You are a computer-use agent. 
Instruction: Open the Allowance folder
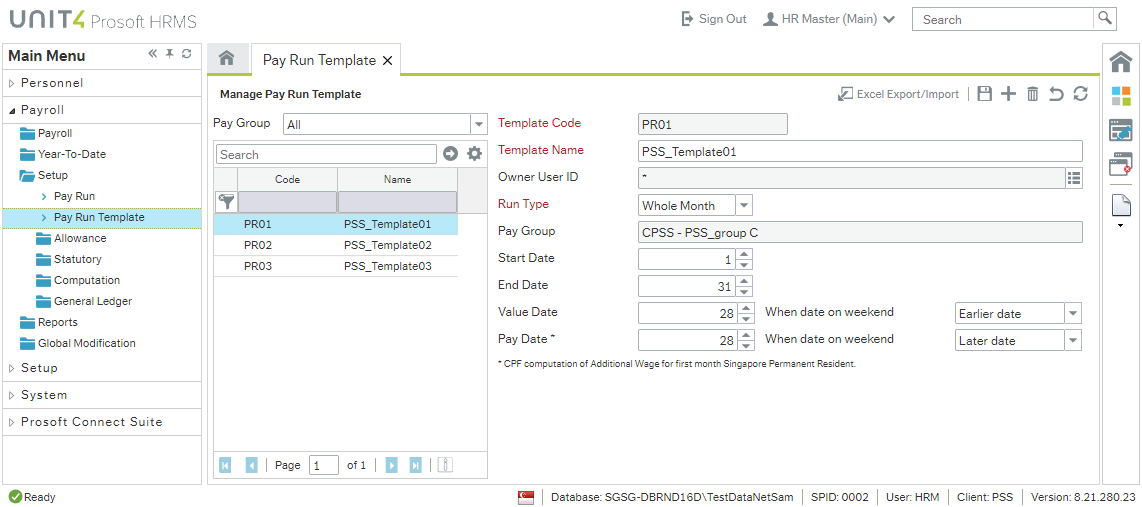click(71, 238)
